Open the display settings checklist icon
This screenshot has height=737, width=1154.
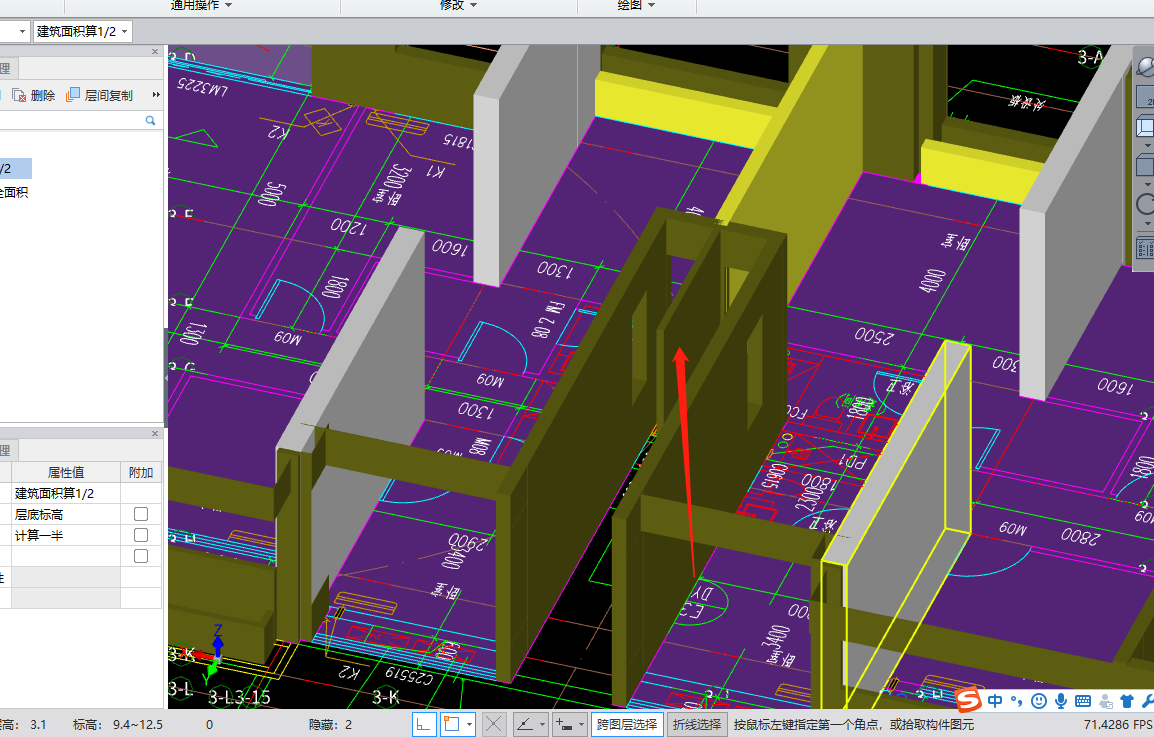click(x=1145, y=247)
